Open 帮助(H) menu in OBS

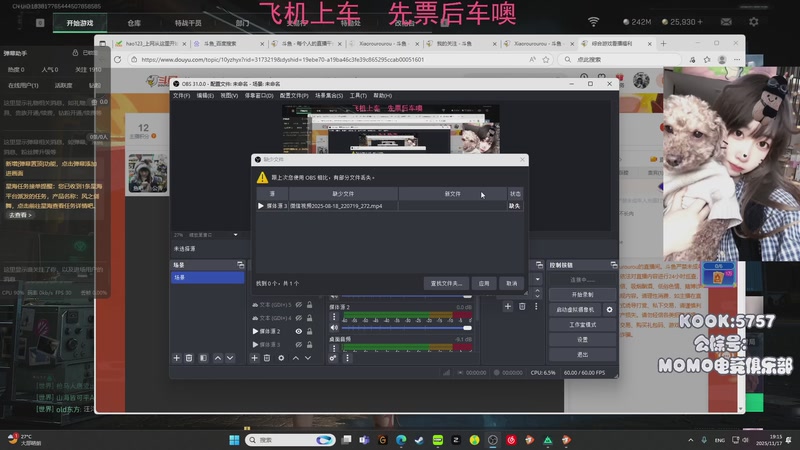point(383,95)
